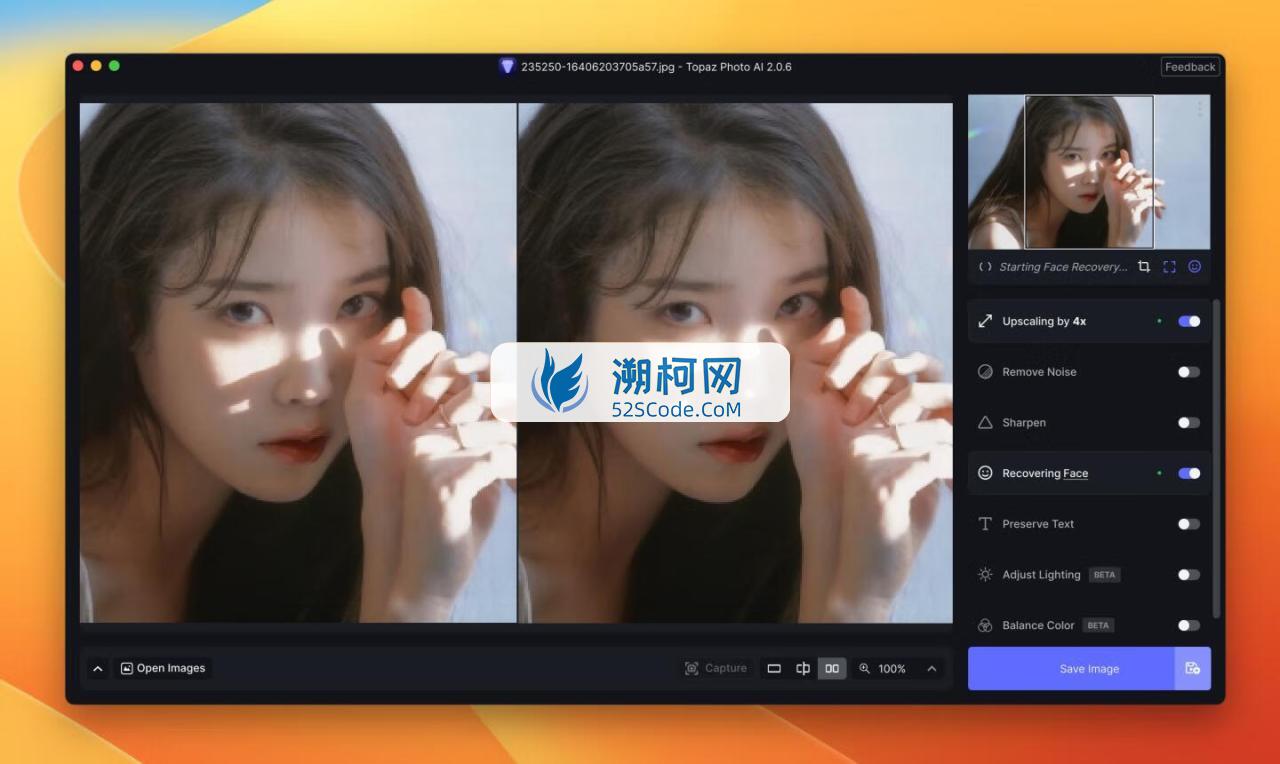
Task: Click the window title filename text
Action: pos(656,67)
